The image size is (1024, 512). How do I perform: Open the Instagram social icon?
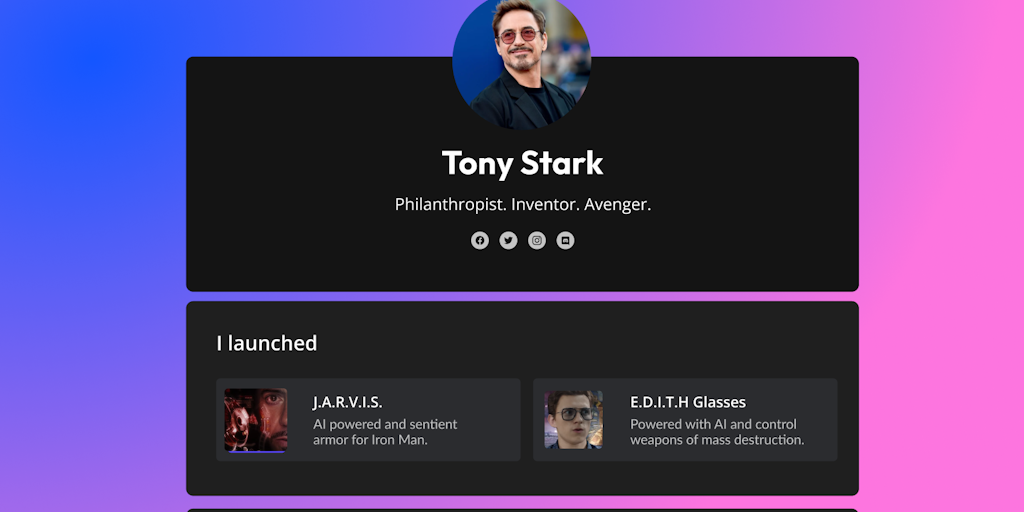tap(537, 240)
